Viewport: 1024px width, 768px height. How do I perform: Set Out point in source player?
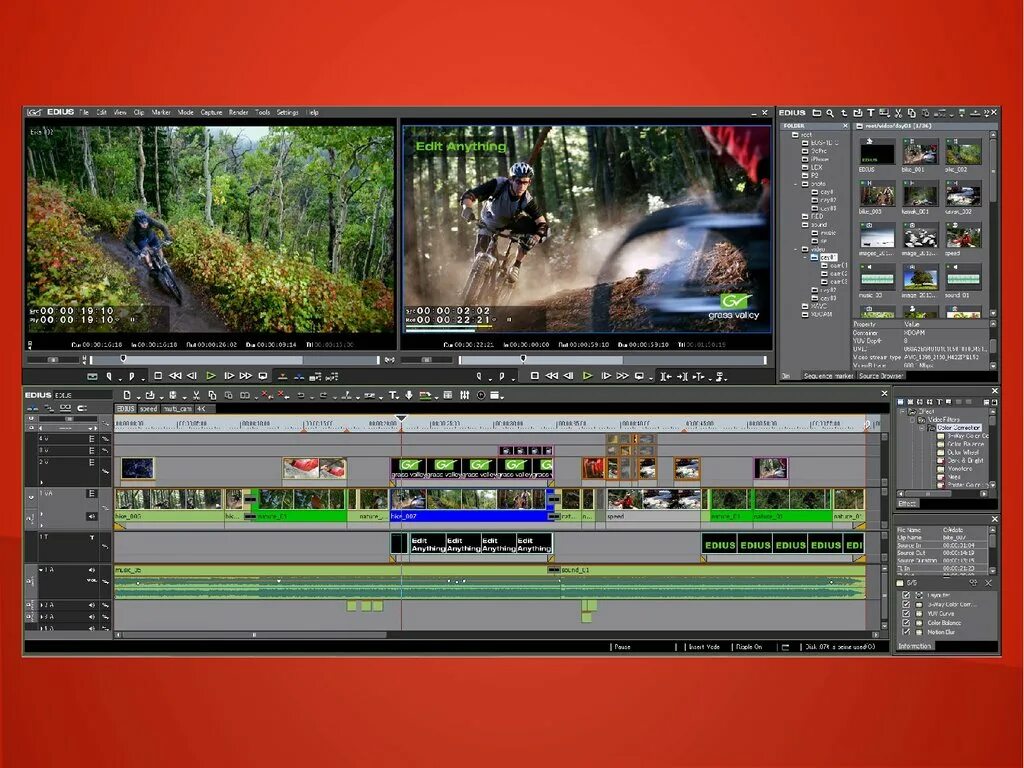click(131, 376)
